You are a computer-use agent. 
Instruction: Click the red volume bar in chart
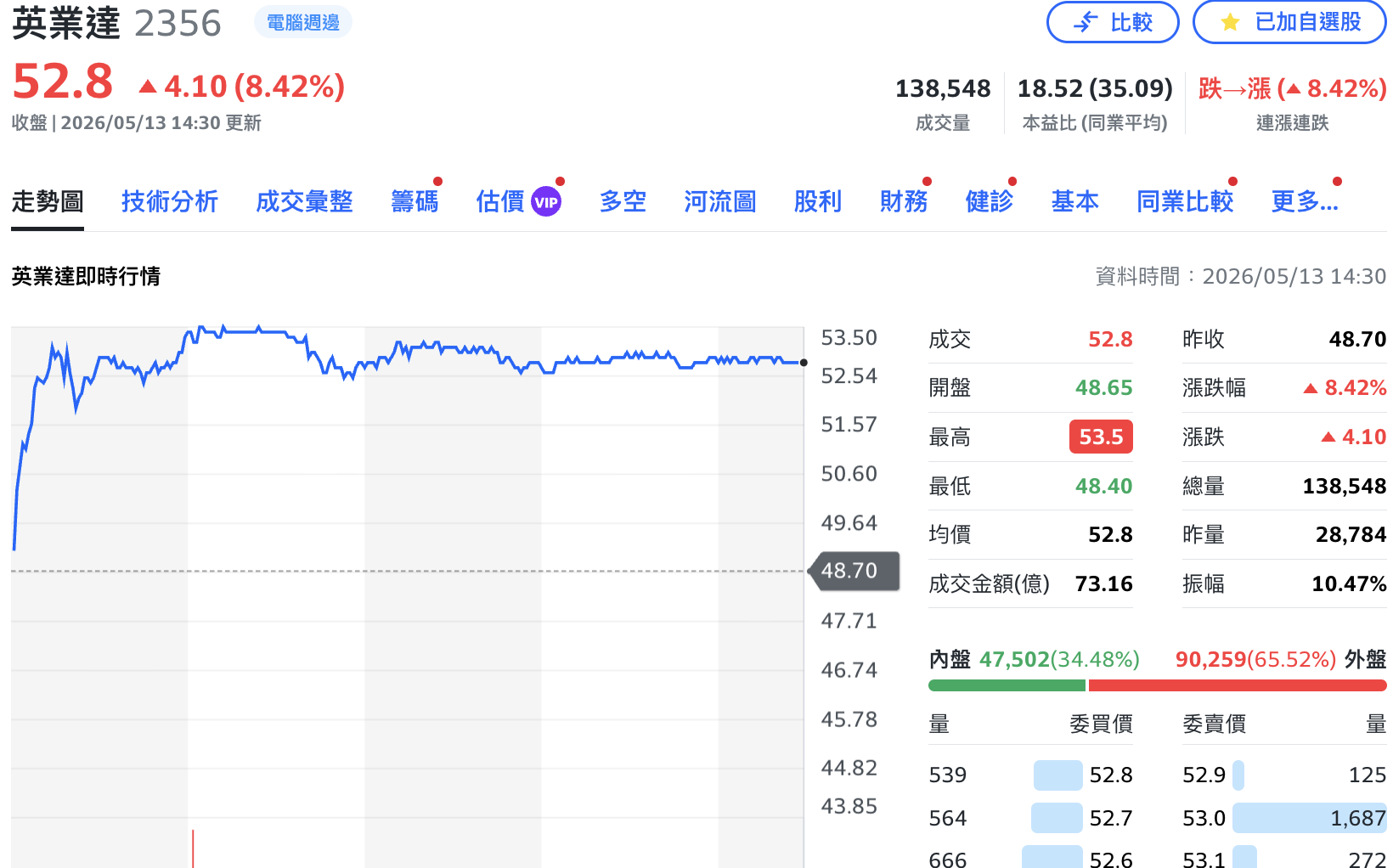coord(193,848)
